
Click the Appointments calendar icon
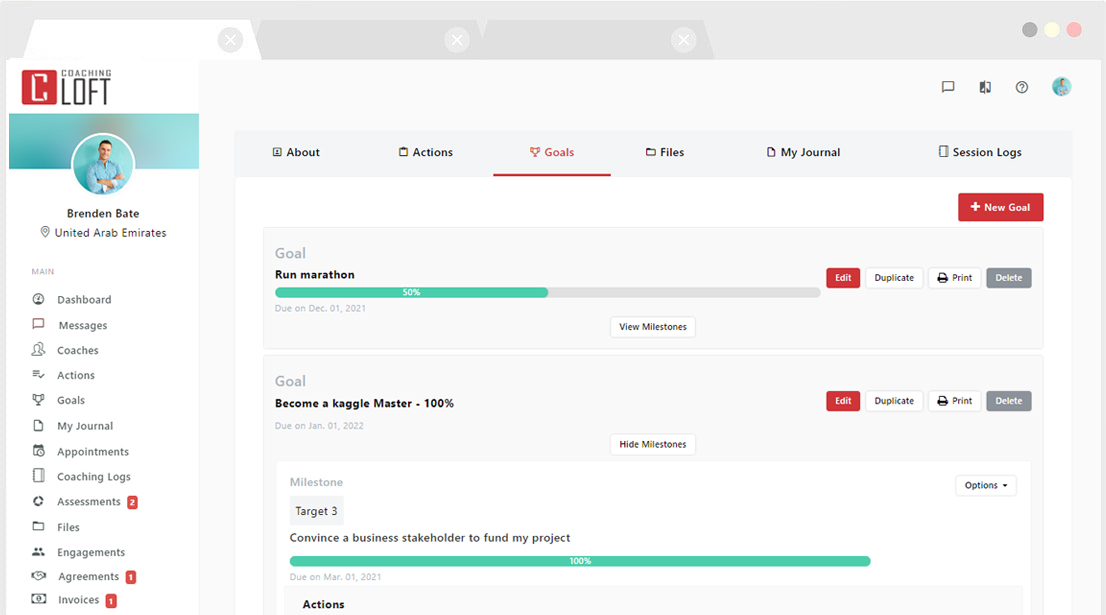39,451
